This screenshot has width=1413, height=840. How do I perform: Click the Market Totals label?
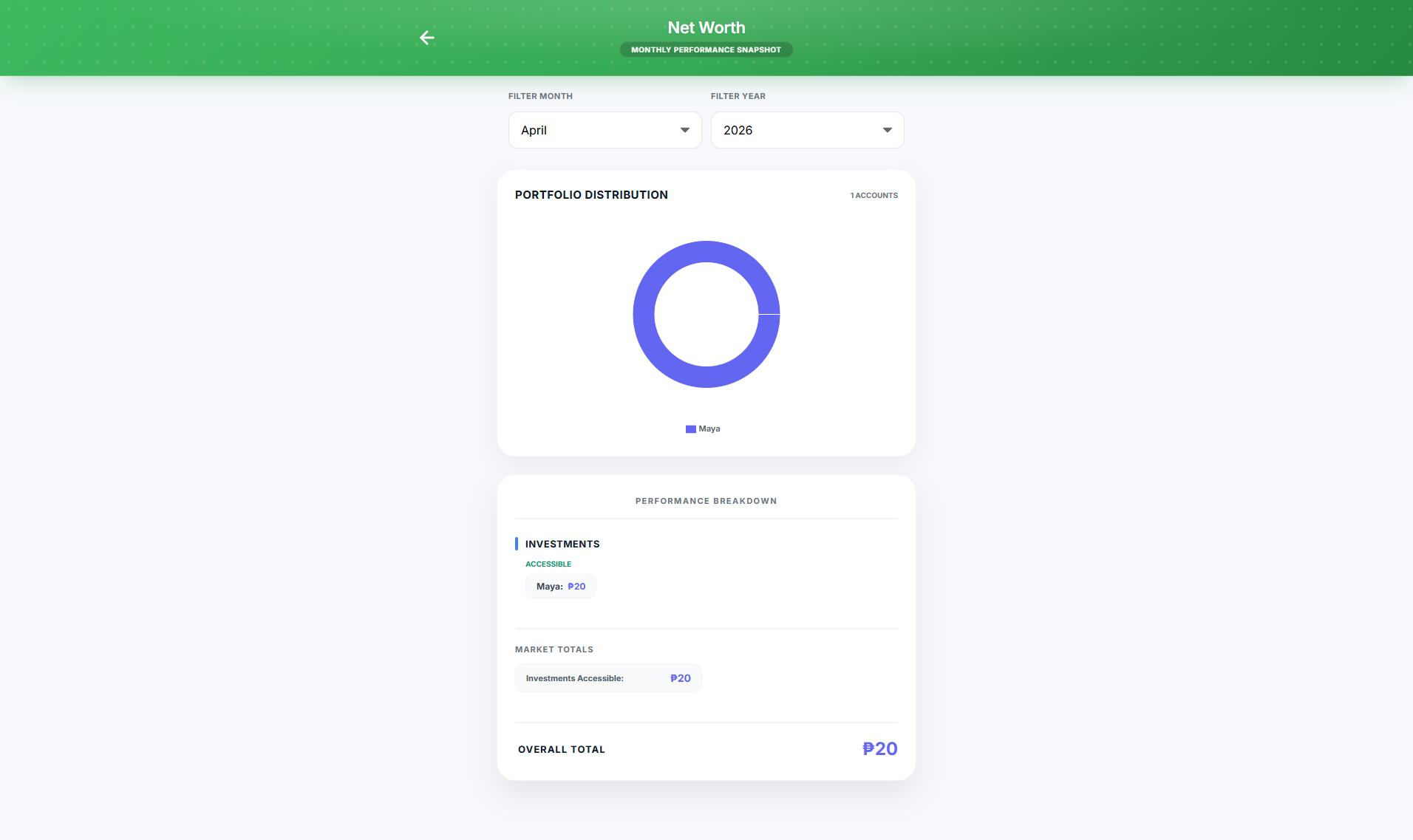(x=554, y=649)
